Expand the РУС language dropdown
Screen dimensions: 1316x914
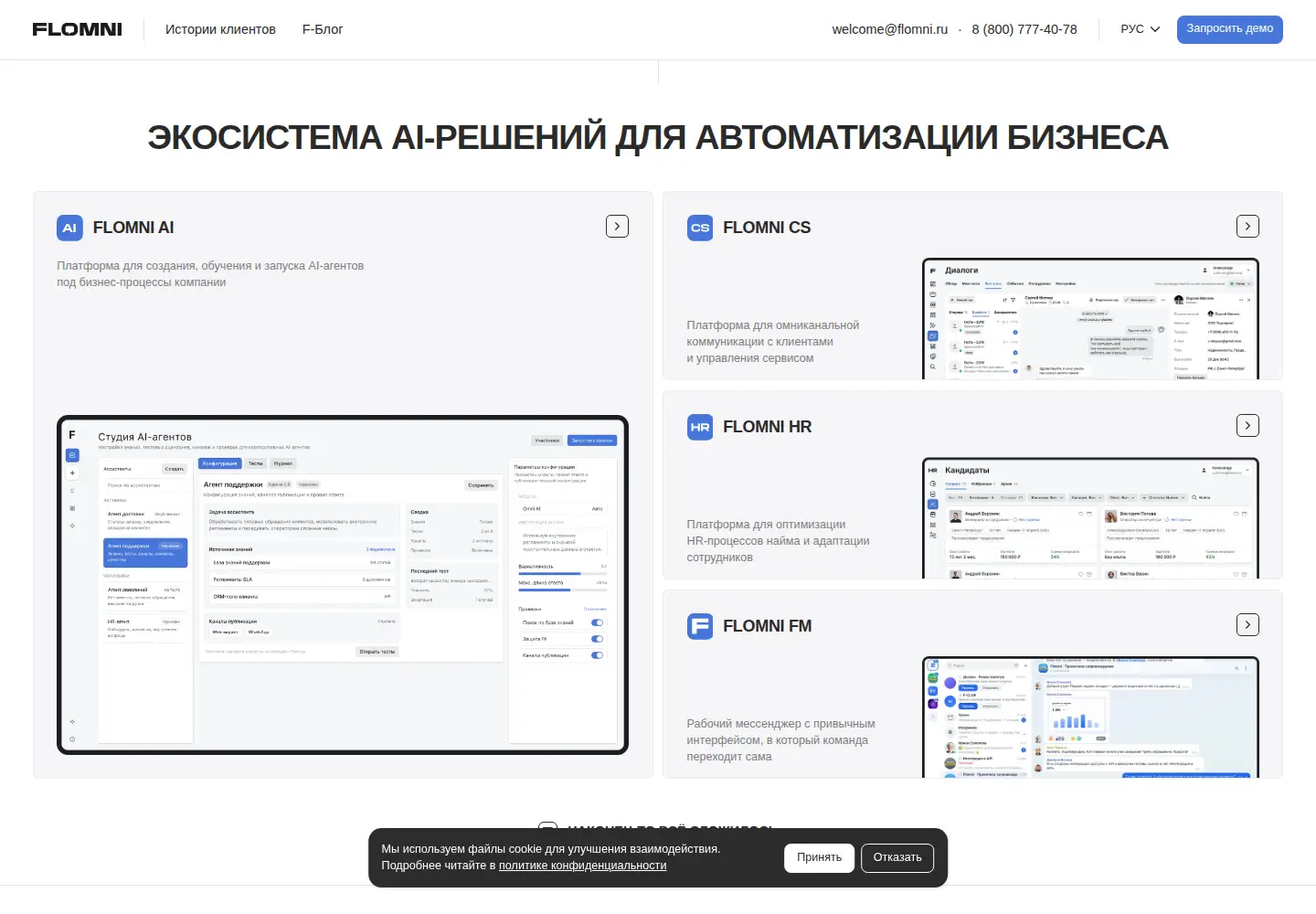1141,29
